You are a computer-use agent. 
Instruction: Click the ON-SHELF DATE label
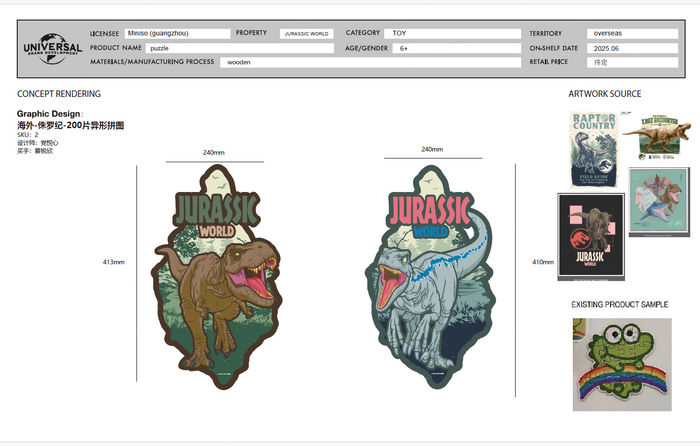pos(554,48)
